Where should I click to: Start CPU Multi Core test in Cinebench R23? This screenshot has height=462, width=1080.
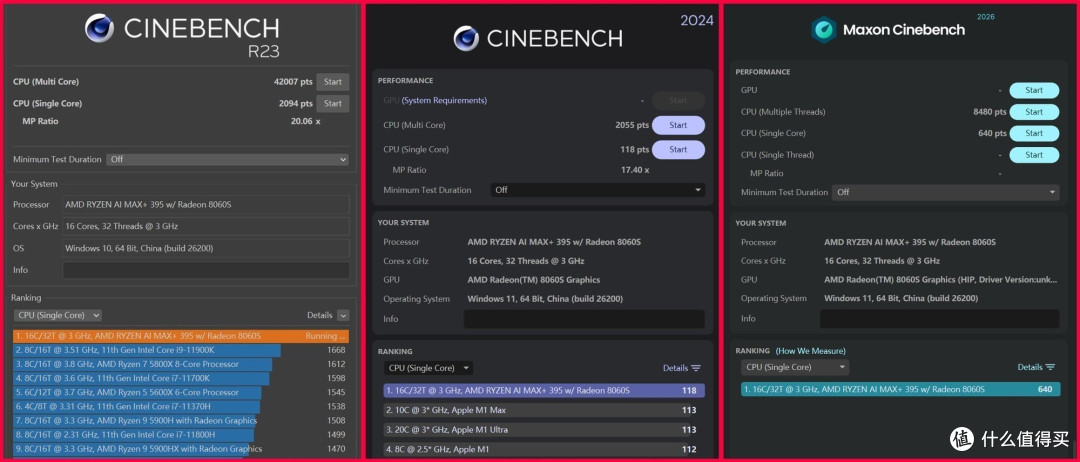tap(333, 82)
